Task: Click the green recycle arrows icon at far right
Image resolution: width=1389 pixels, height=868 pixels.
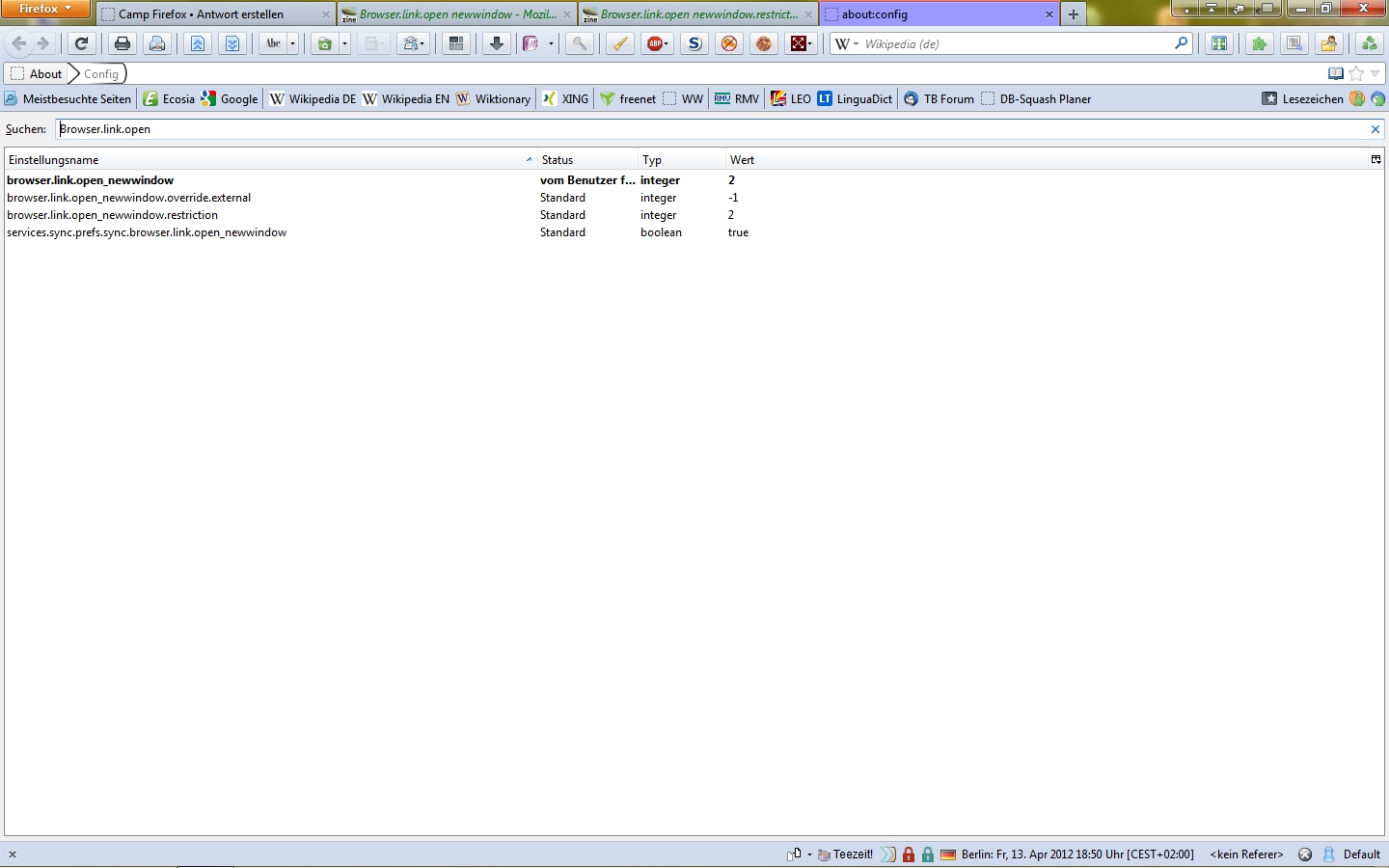Action: 1369,43
